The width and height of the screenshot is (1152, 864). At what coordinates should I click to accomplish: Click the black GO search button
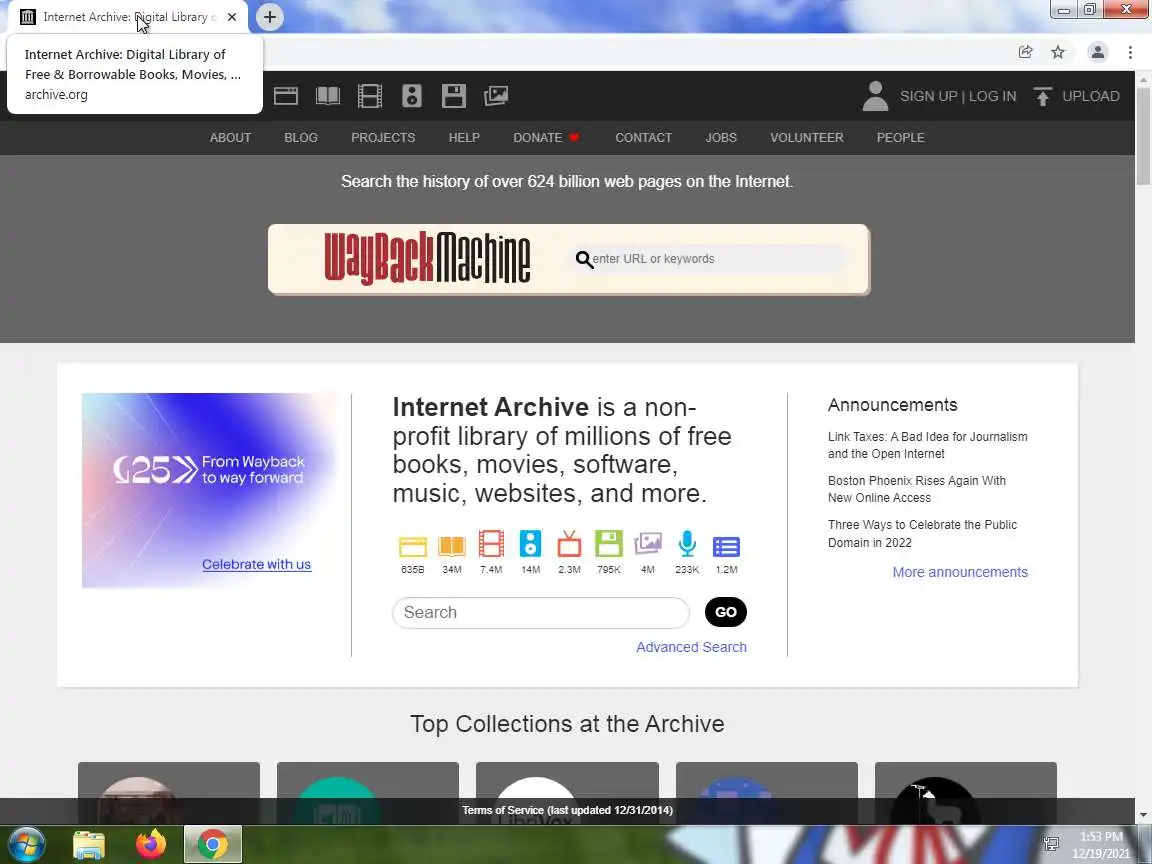[726, 612]
